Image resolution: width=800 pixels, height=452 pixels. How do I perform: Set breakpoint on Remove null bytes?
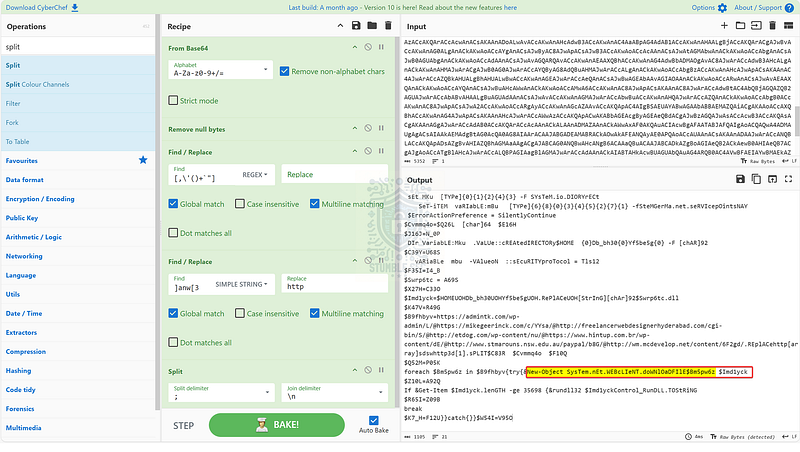pyautogui.click(x=381, y=128)
